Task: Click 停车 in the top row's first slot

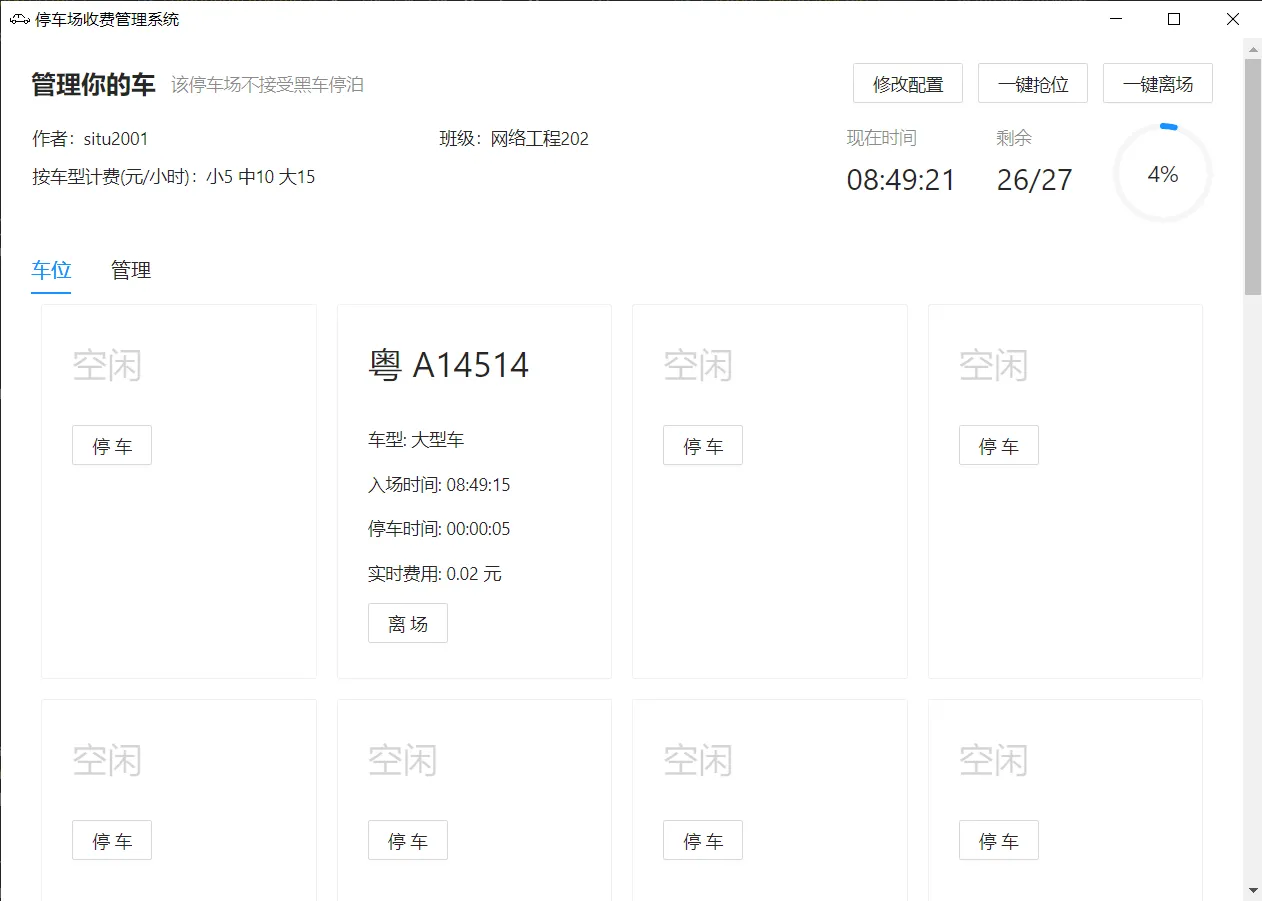Action: [x=112, y=446]
